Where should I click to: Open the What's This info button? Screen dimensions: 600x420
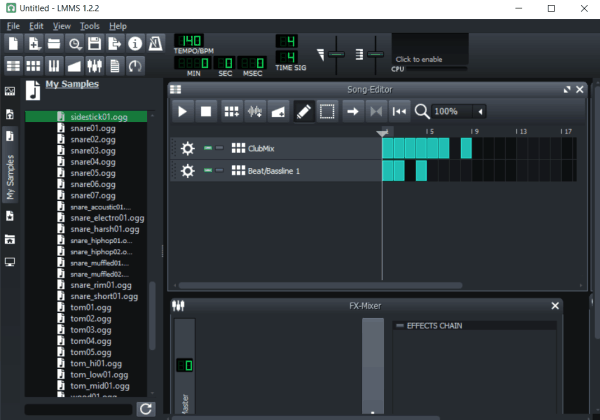tap(135, 44)
